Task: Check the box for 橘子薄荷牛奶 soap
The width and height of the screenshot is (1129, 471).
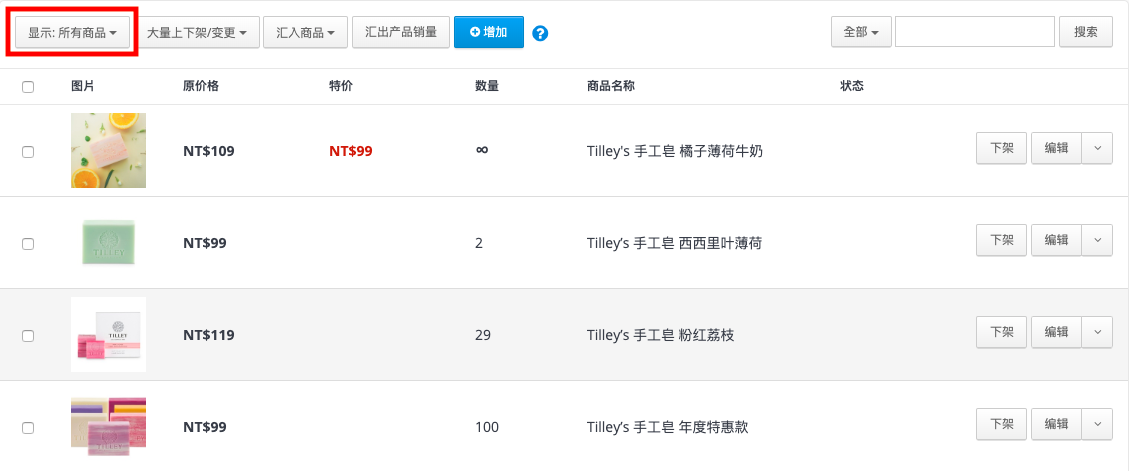Action: [x=28, y=152]
